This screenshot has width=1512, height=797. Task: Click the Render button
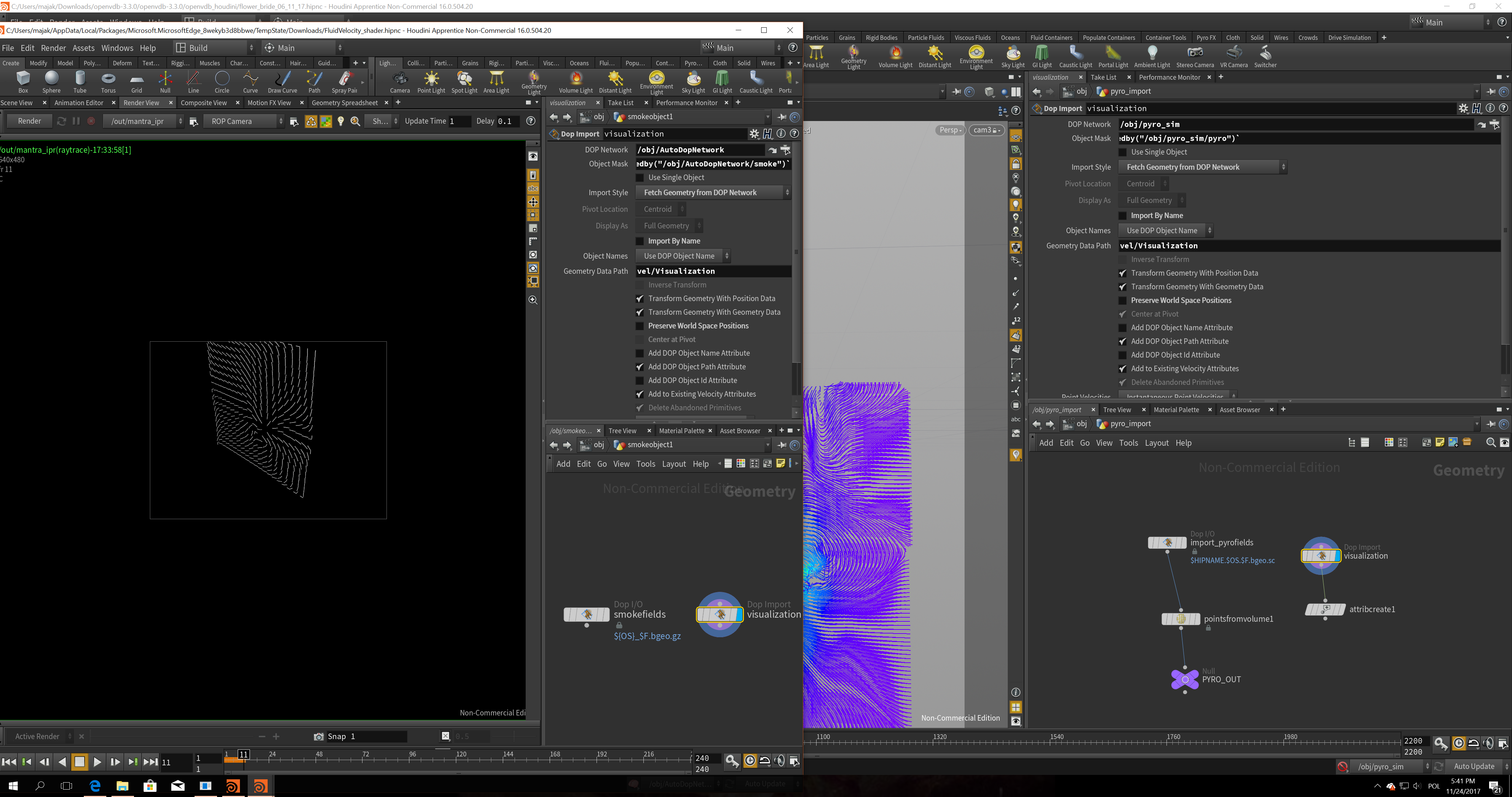30,121
